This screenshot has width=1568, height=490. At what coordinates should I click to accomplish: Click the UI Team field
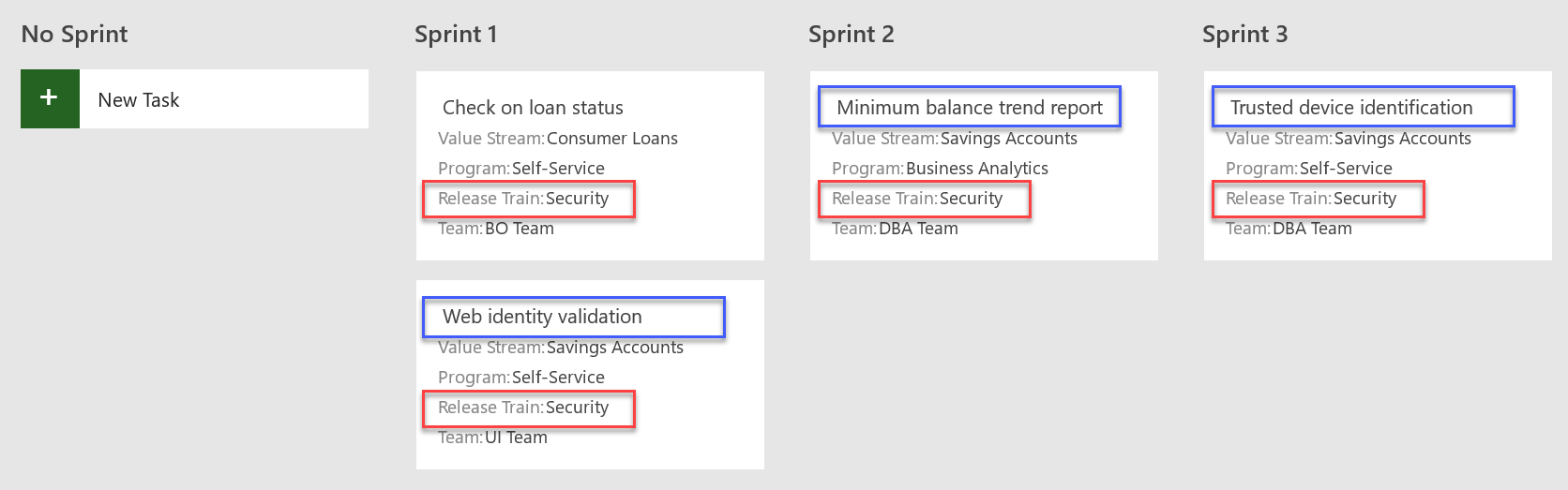492,438
